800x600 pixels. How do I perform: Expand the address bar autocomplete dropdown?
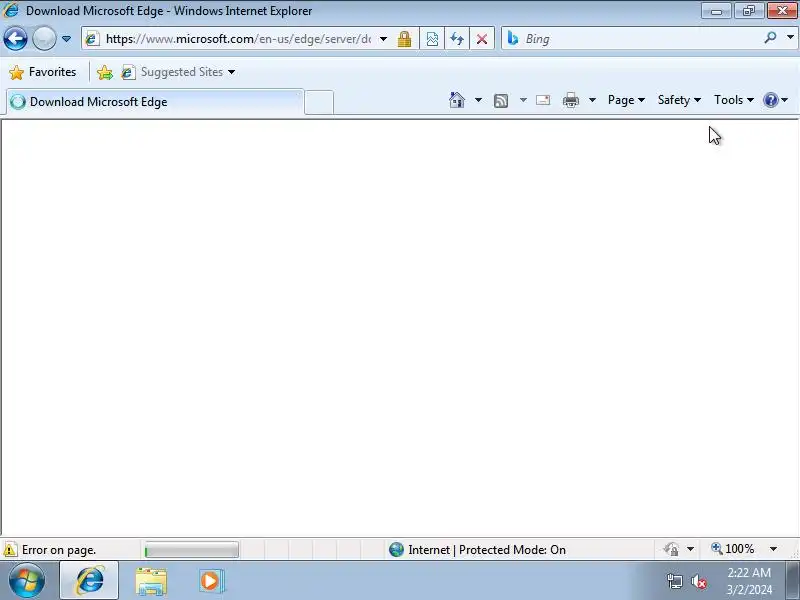(x=383, y=39)
